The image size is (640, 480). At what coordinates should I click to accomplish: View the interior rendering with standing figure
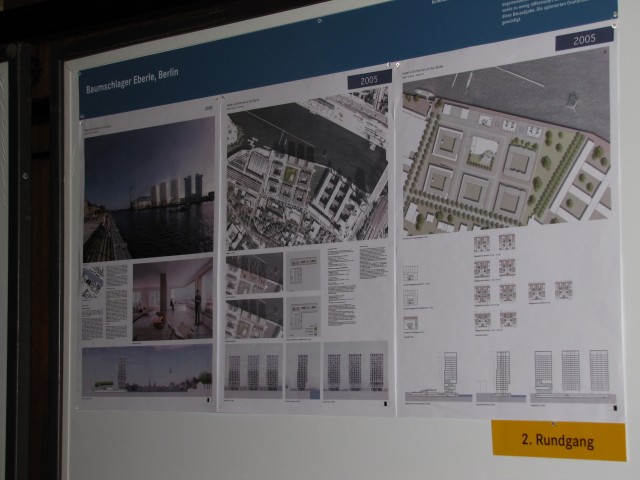[172, 299]
